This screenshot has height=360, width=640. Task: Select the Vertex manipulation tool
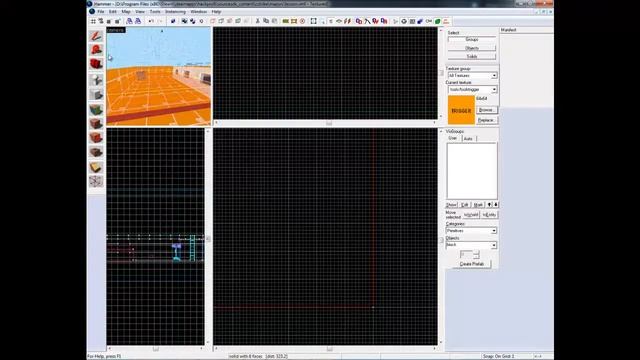[x=96, y=181]
